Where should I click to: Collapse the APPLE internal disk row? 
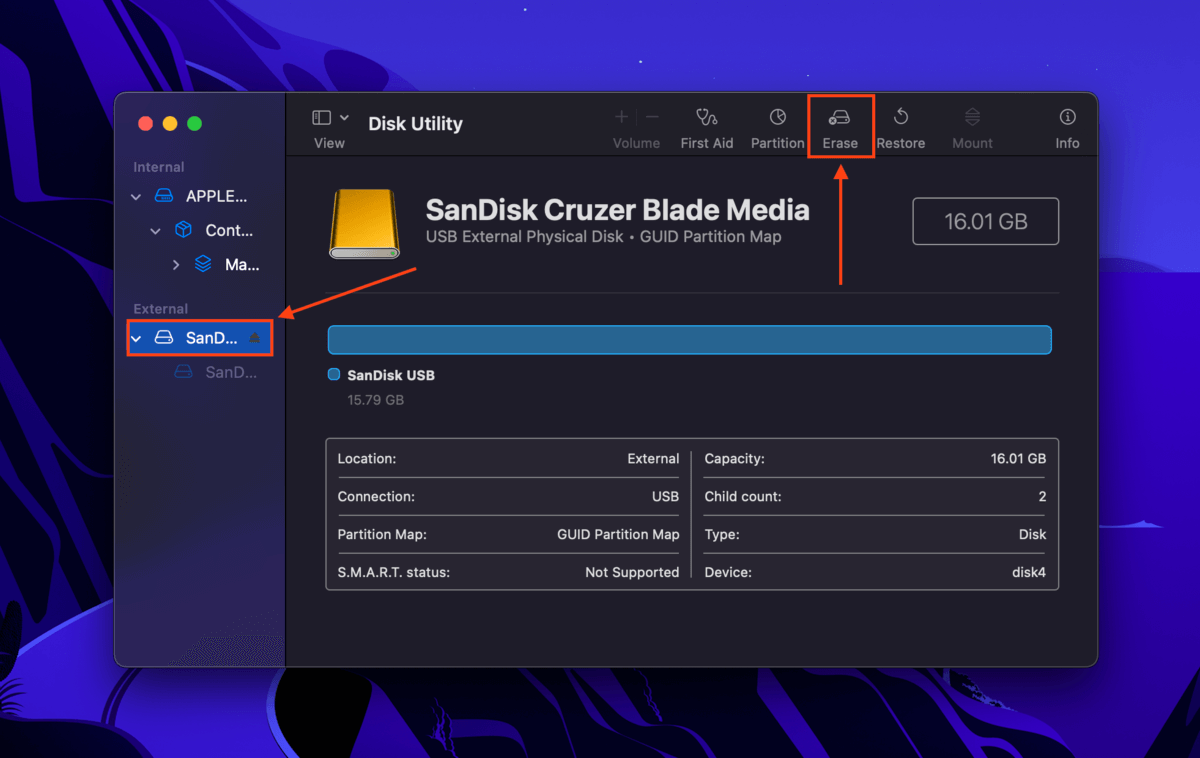pyautogui.click(x=137, y=197)
